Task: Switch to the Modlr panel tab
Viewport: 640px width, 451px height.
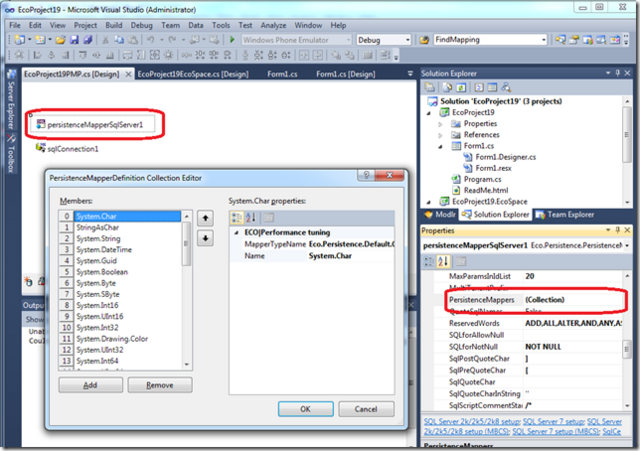Action: [440, 214]
